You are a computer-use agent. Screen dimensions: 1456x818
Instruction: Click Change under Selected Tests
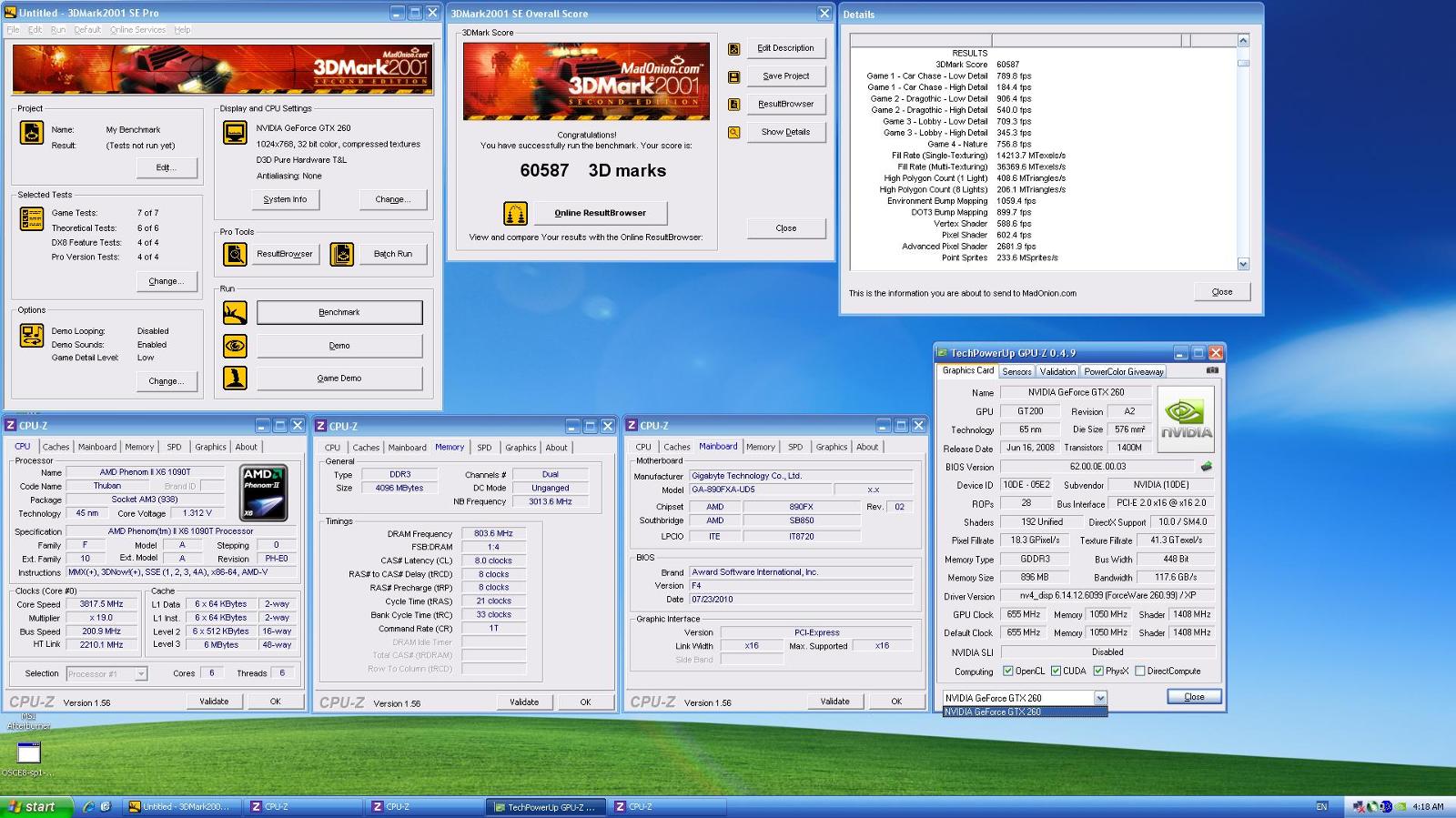point(166,281)
